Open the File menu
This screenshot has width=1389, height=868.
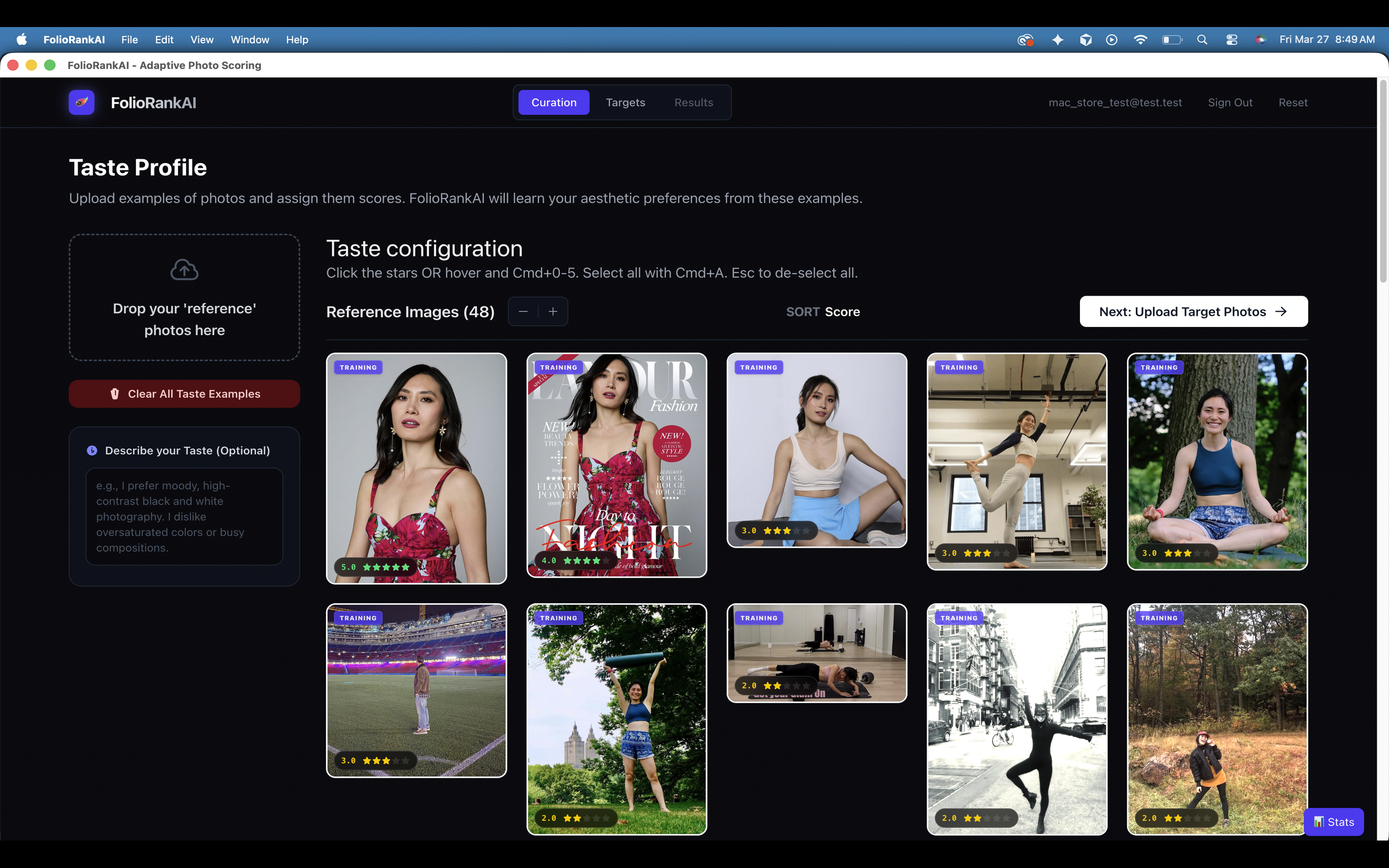(129, 40)
